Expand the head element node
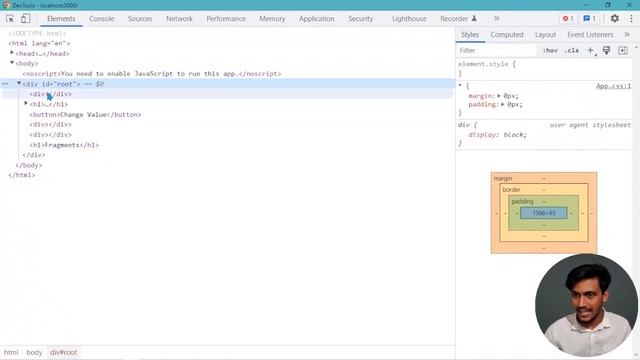The image size is (640, 360). [x=12, y=53]
